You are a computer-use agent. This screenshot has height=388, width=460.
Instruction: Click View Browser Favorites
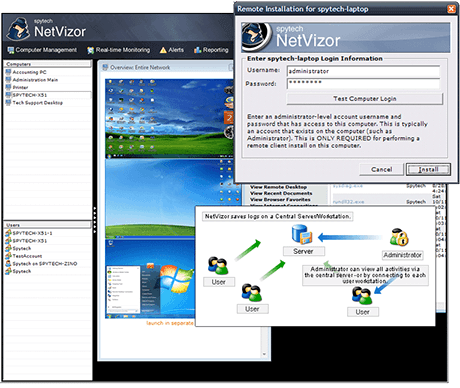[x=280, y=200]
